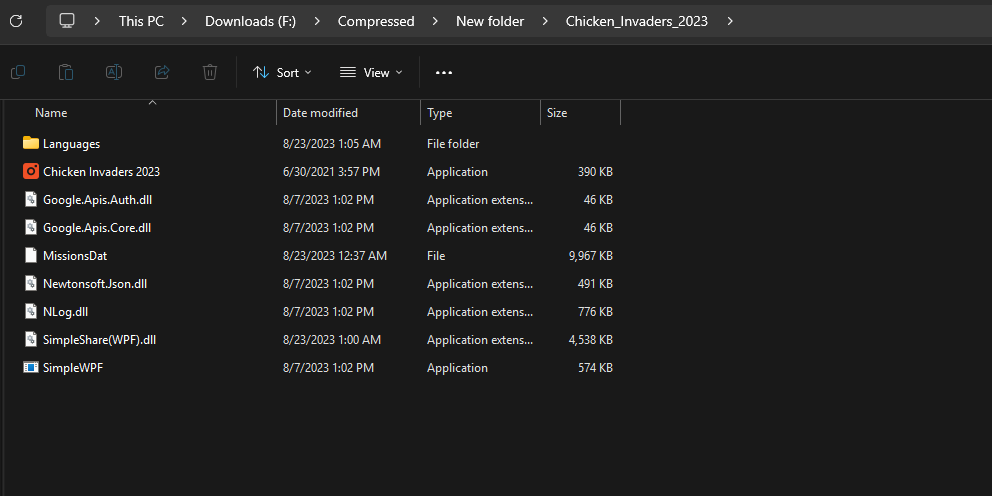The width and height of the screenshot is (992, 496).
Task: Click the Copy icon in toolbar
Action: (x=18, y=72)
